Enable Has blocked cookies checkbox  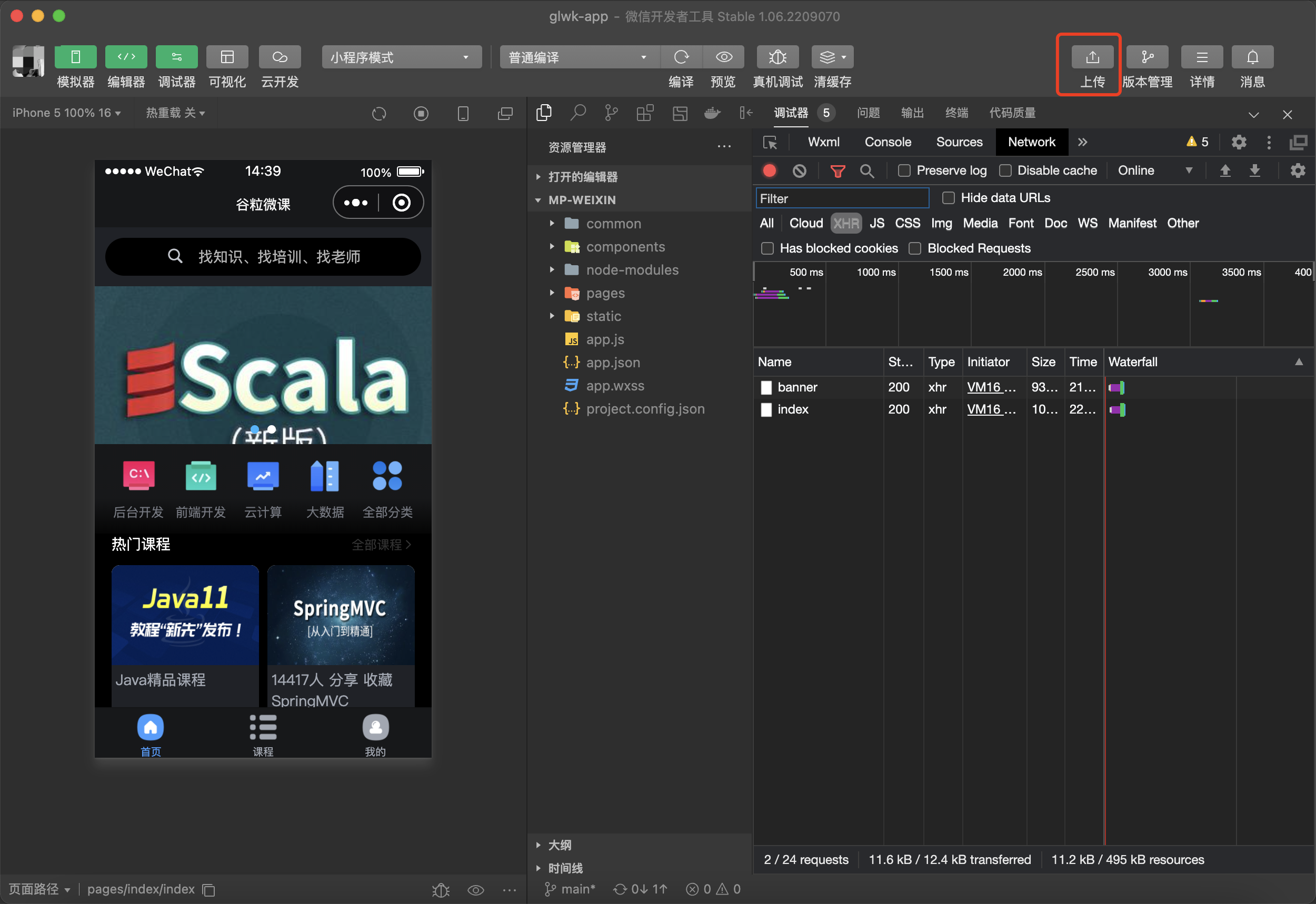click(767, 248)
